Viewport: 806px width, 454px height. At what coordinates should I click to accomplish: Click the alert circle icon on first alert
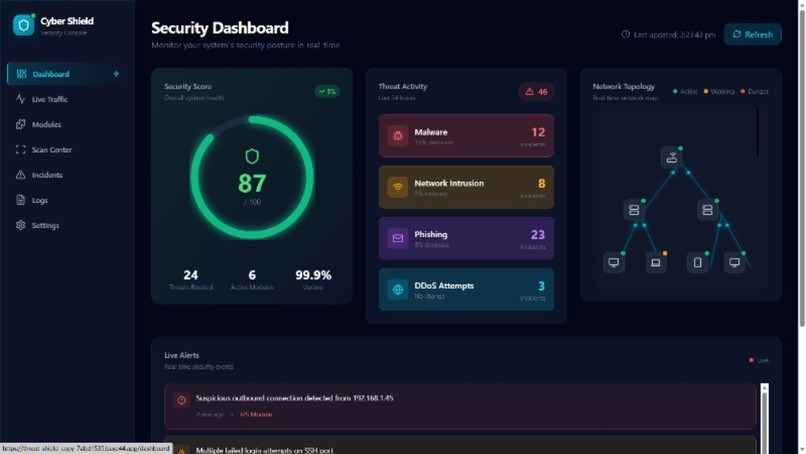tap(181, 400)
